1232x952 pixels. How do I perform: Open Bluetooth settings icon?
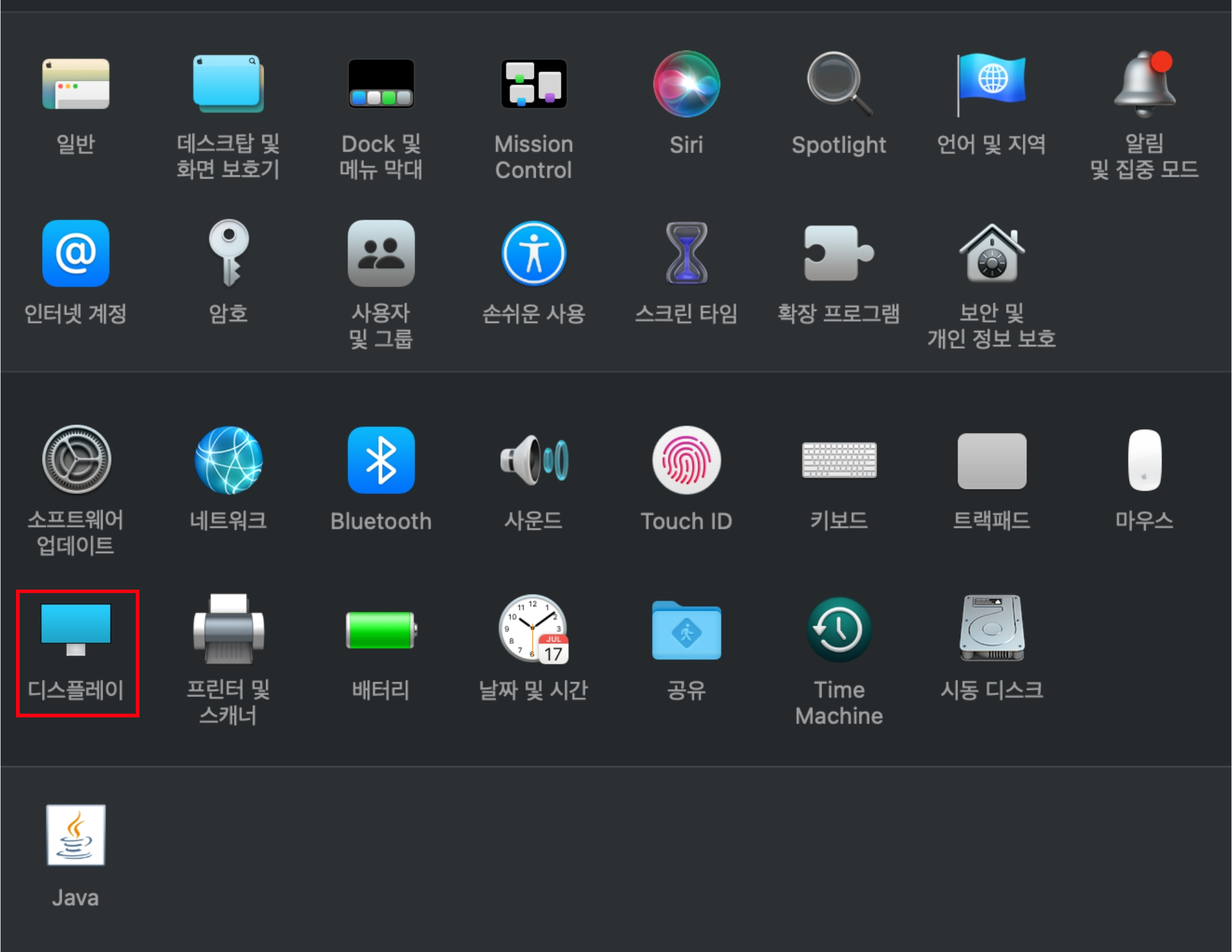click(381, 460)
